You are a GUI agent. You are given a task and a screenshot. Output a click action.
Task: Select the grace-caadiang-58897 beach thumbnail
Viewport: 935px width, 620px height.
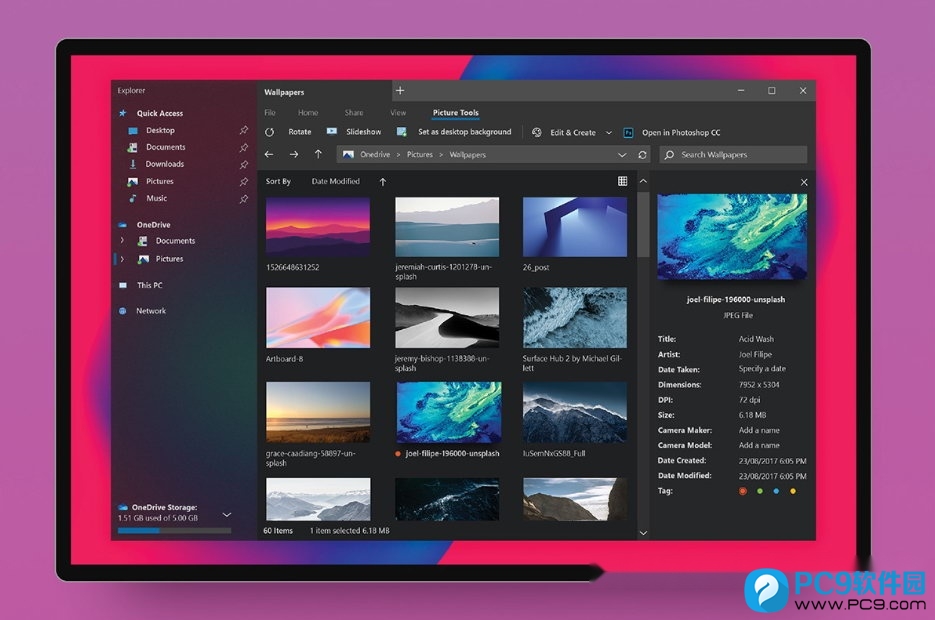318,413
